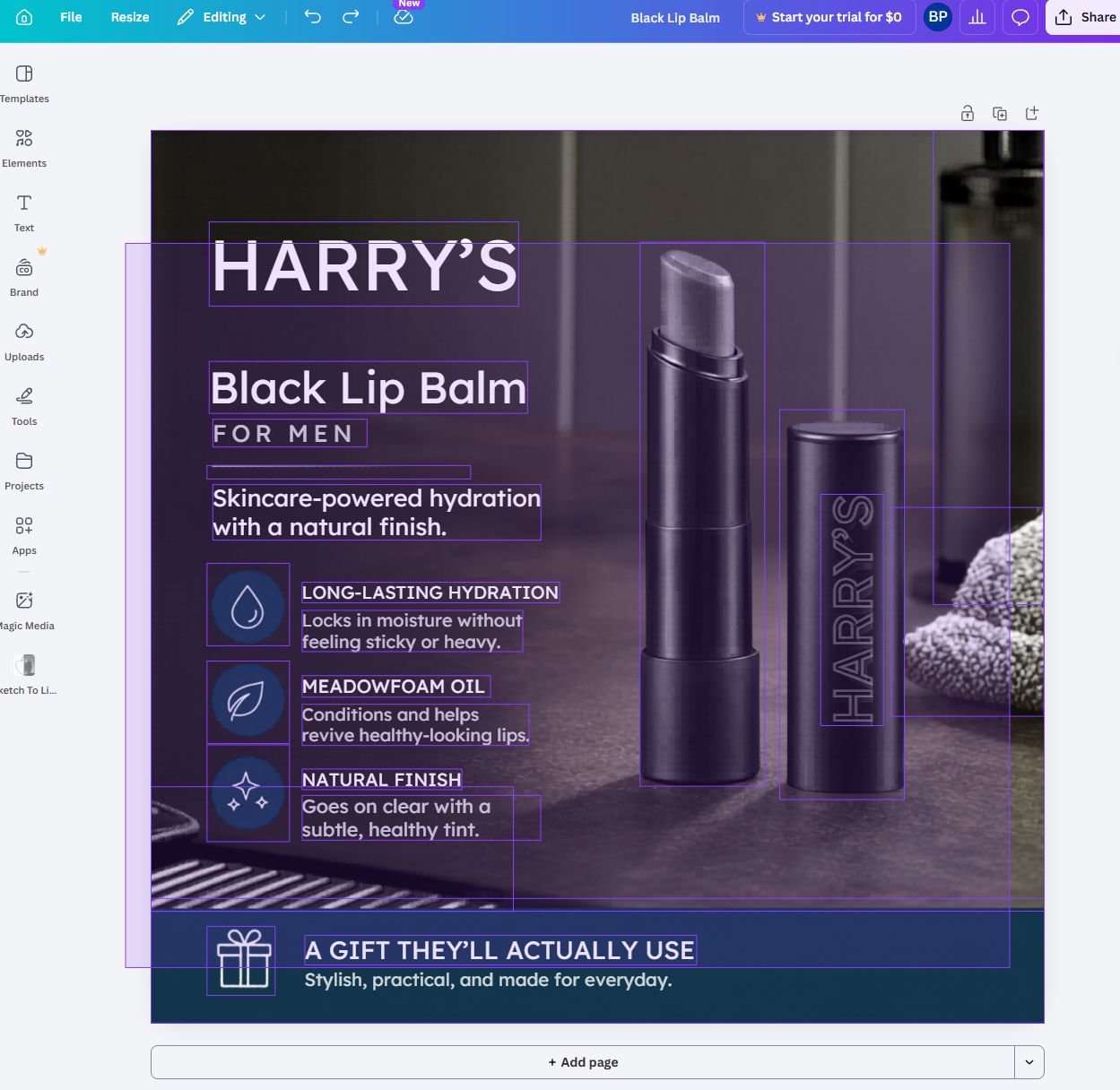Open the Apps panel
Image resolution: width=1120 pixels, height=1090 pixels.
tap(24, 535)
